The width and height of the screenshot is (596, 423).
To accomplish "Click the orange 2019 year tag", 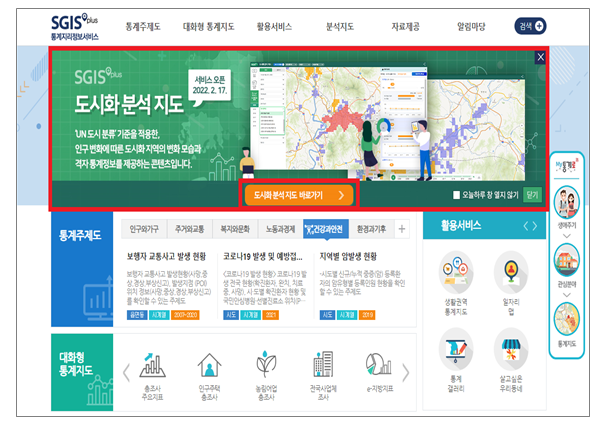I will click(367, 315).
